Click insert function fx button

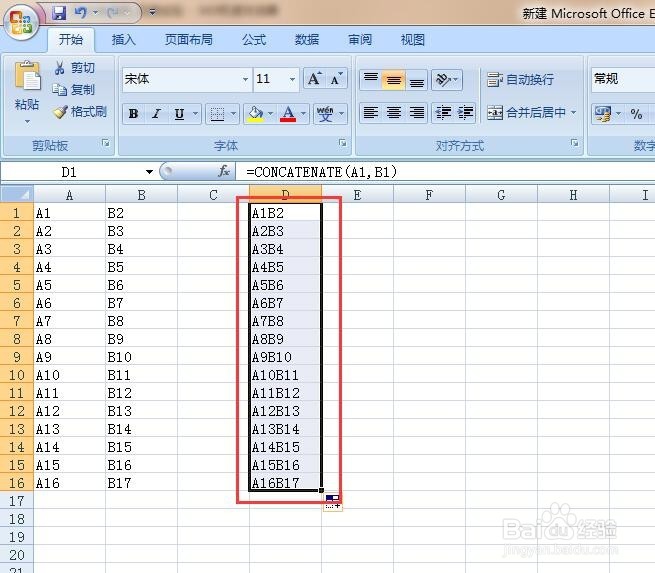point(224,171)
